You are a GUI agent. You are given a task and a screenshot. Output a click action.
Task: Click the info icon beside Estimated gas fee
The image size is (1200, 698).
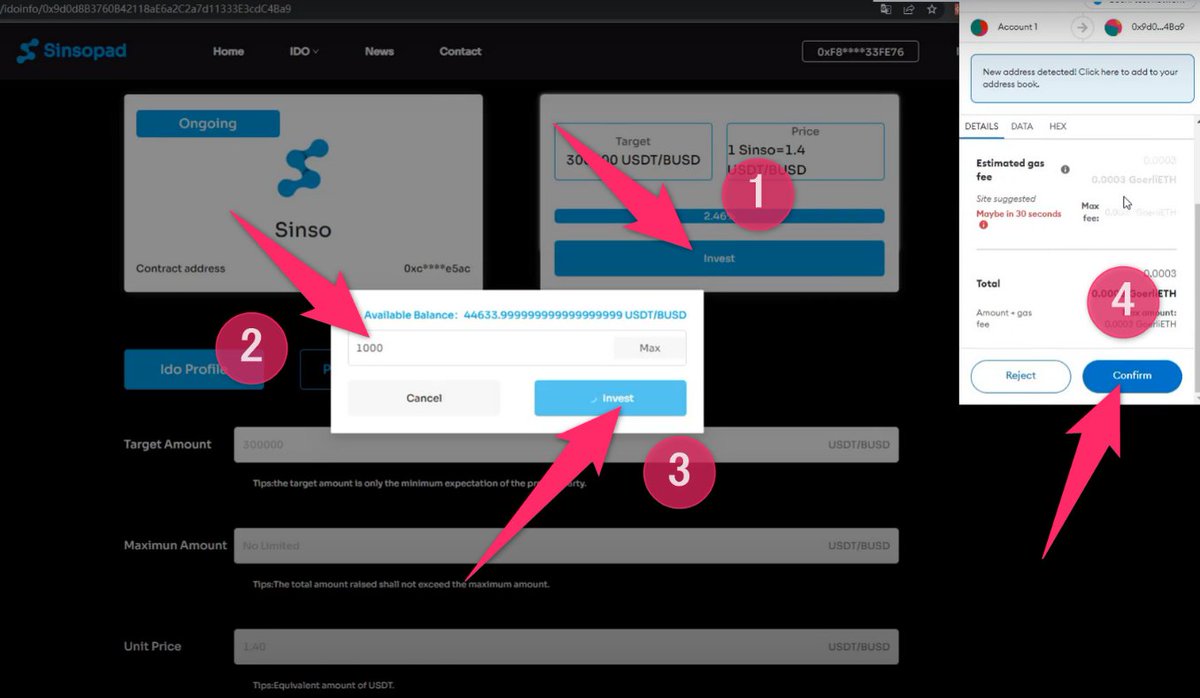click(x=1065, y=169)
